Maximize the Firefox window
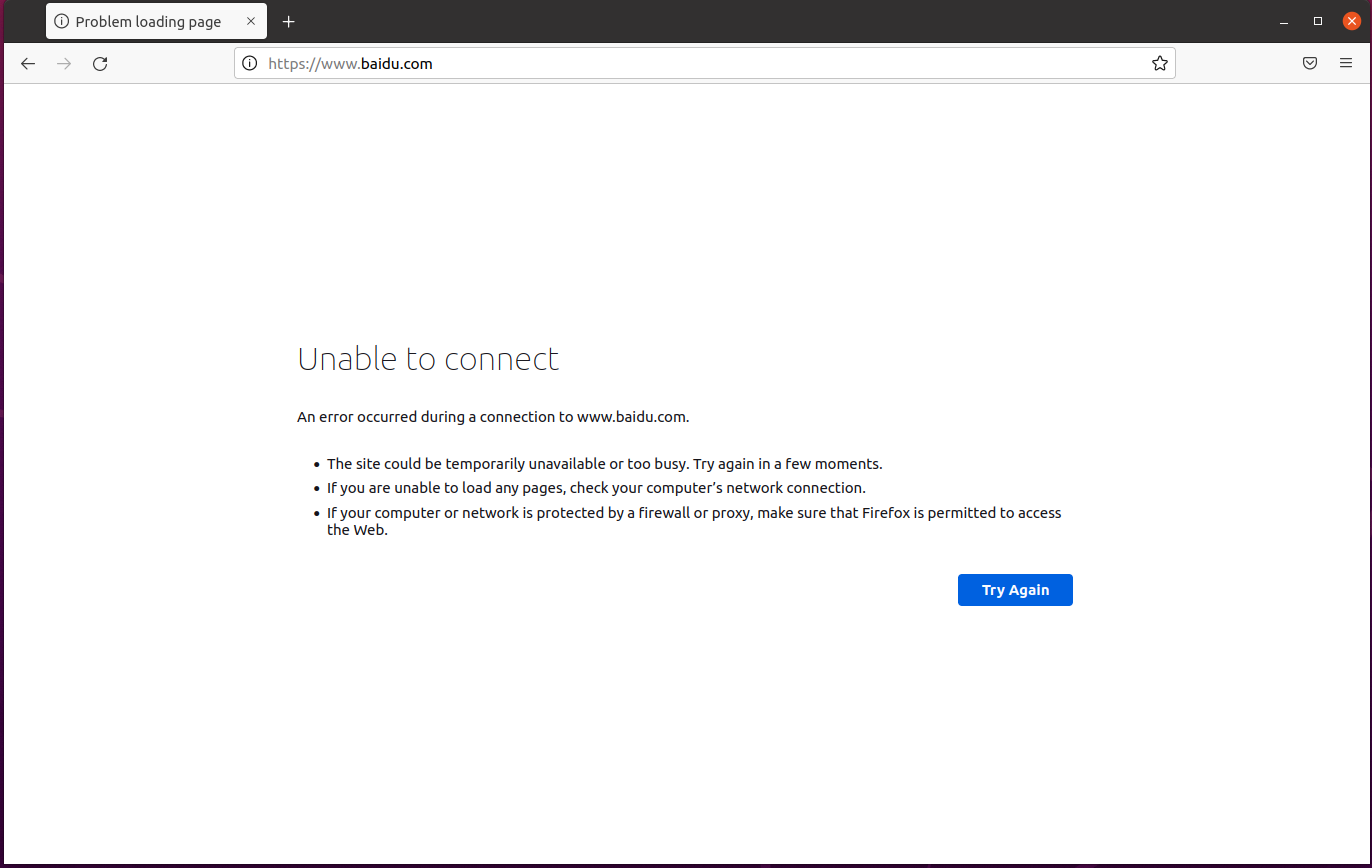 coord(1318,22)
